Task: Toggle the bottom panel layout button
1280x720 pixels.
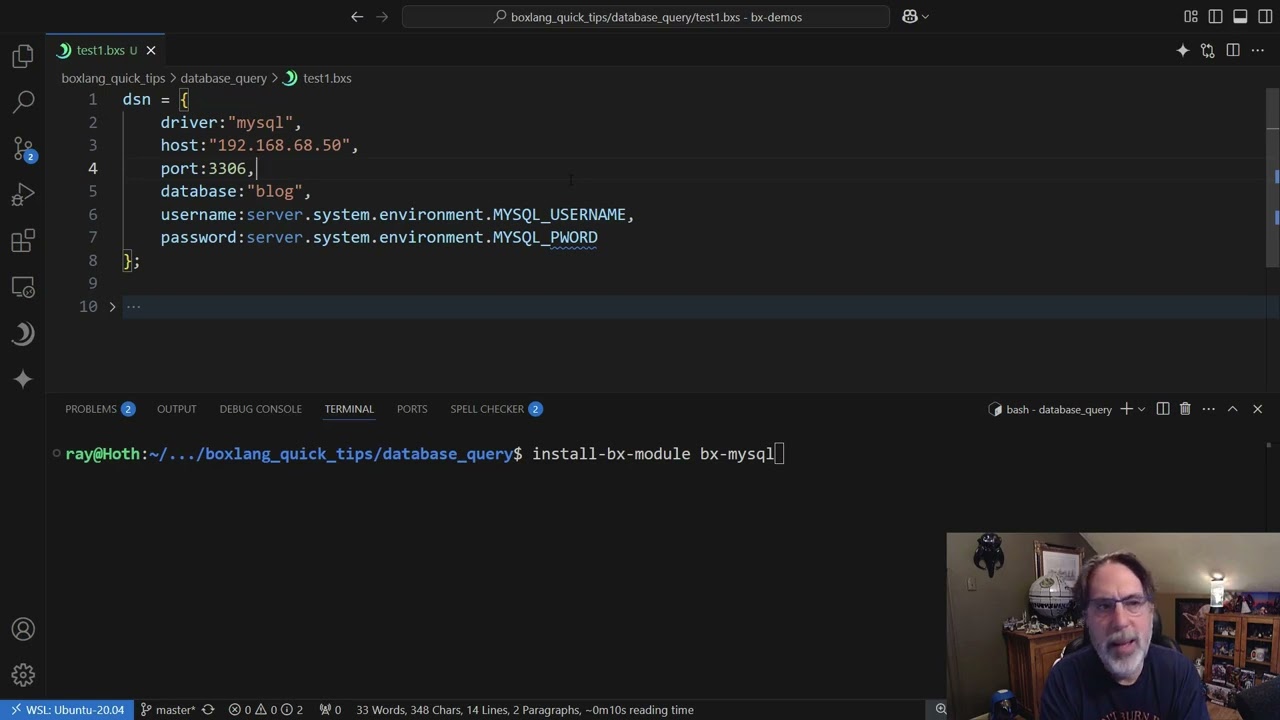Action: tap(1240, 17)
